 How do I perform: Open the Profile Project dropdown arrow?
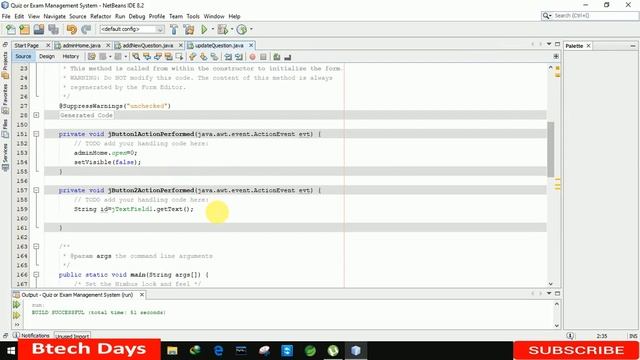pyautogui.click(x=251, y=29)
